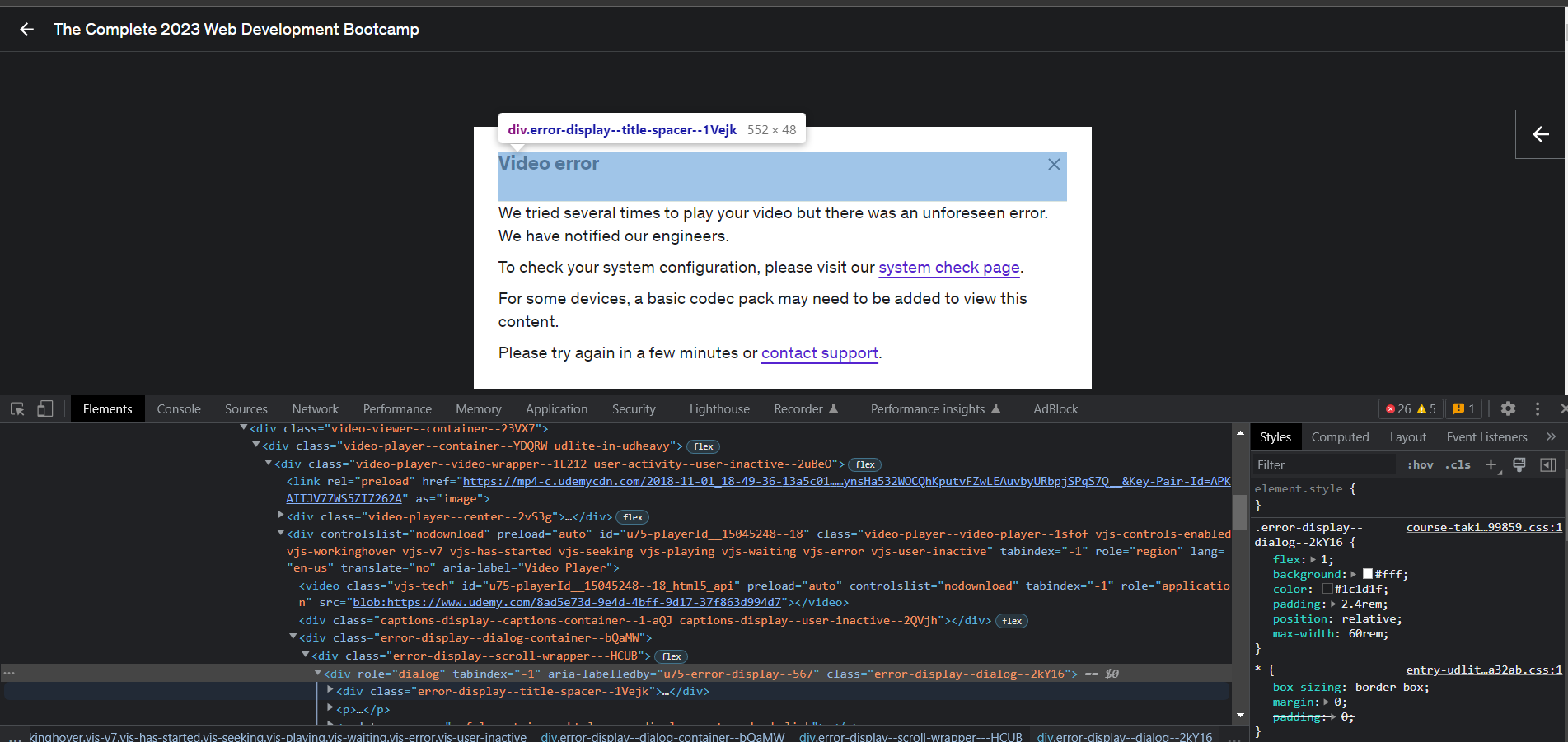Select the Styles pane tab
1568x742 pixels.
[x=1275, y=437]
